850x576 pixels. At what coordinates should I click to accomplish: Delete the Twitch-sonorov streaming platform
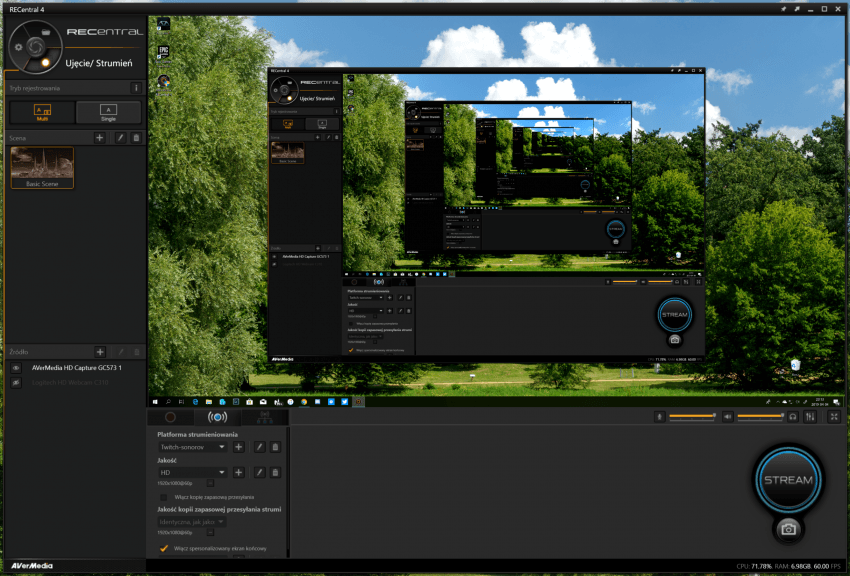point(275,447)
